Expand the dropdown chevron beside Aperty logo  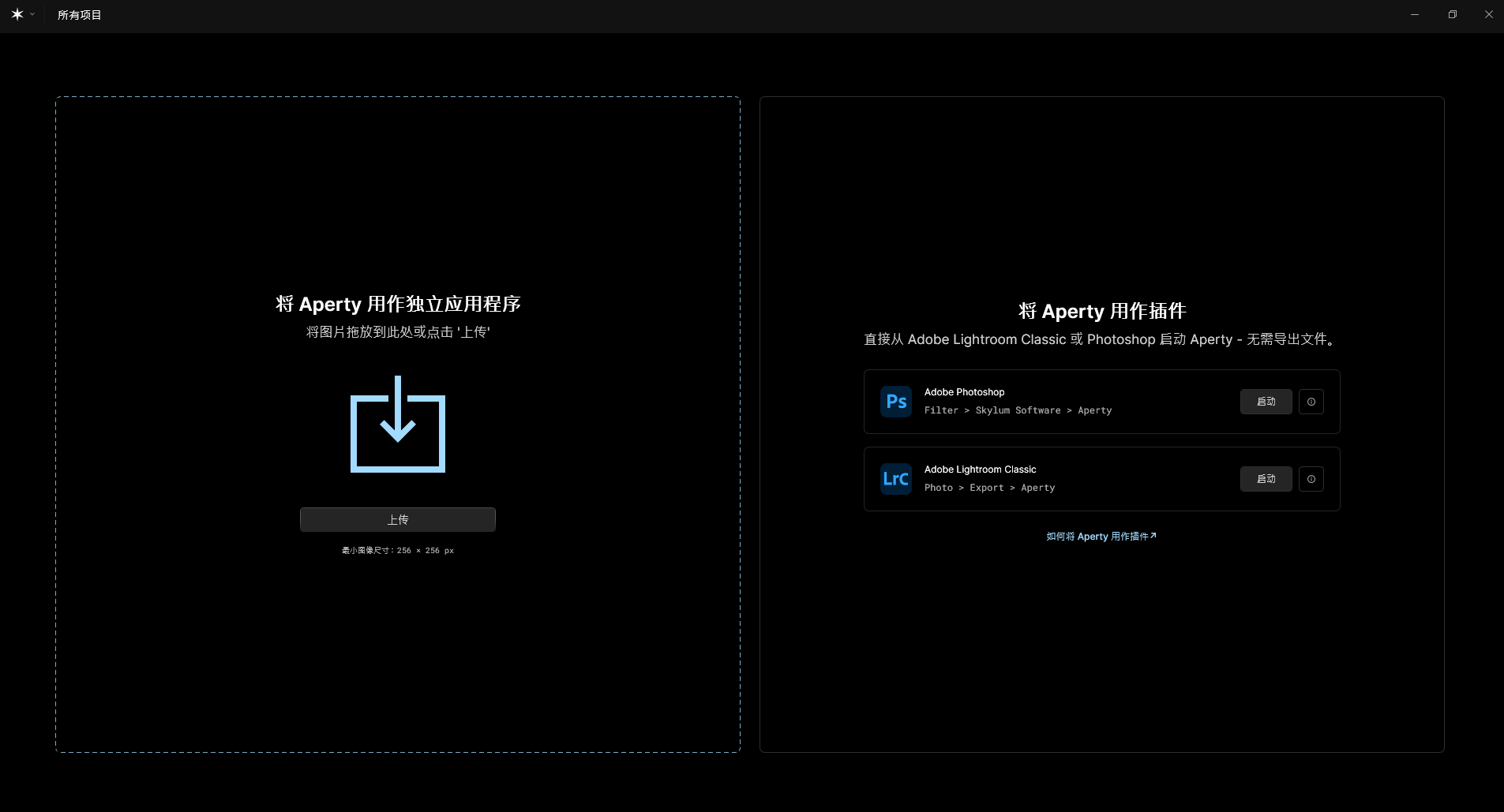(x=32, y=14)
